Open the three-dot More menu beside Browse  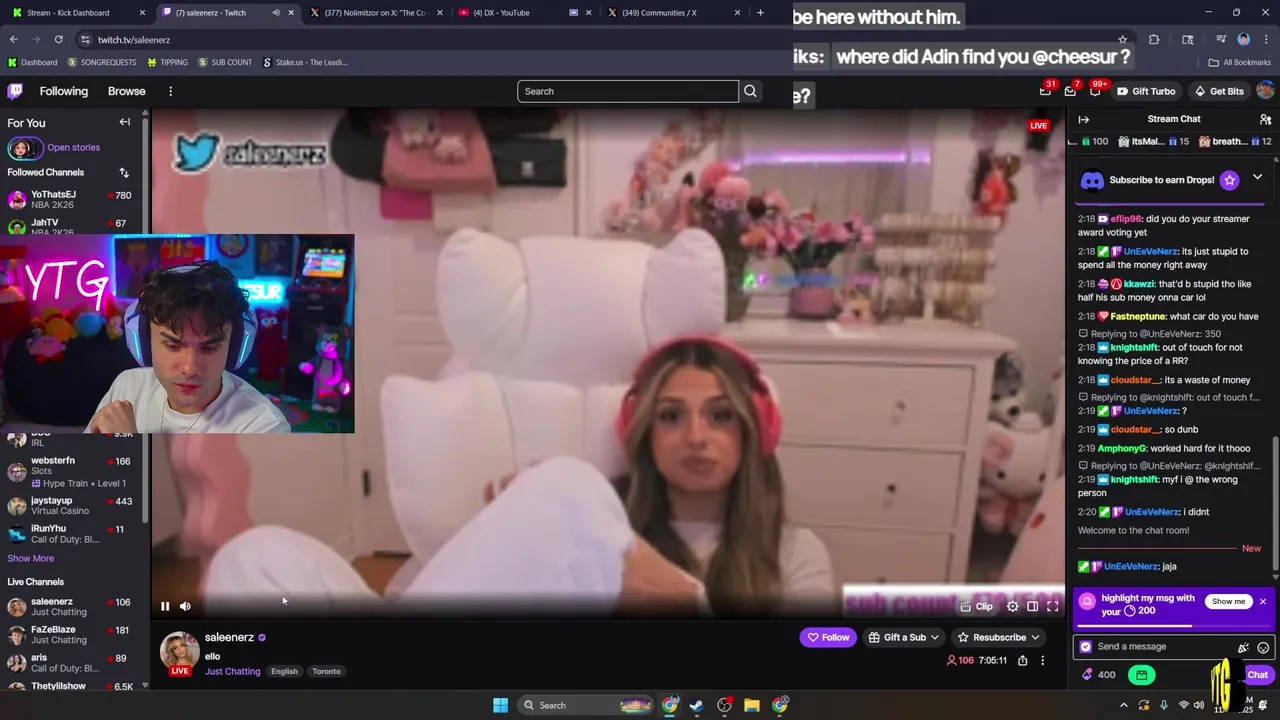(170, 91)
